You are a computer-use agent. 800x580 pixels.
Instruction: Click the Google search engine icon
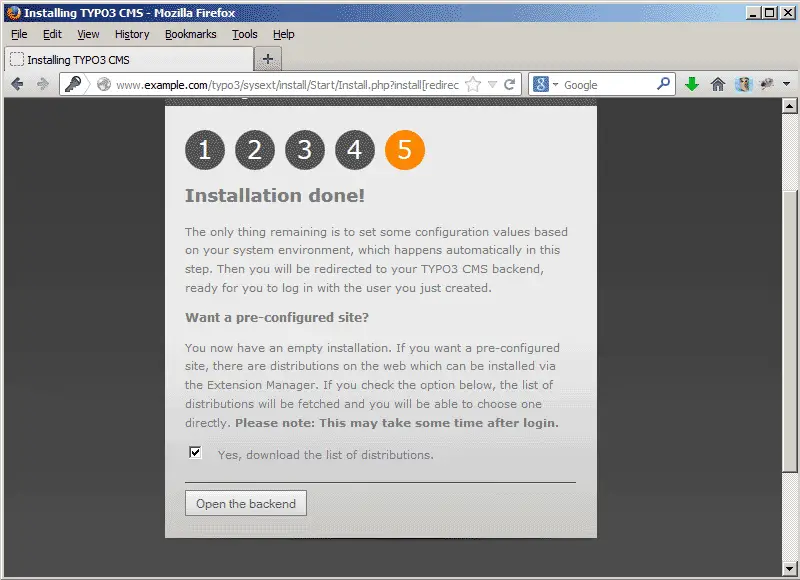[x=541, y=84]
